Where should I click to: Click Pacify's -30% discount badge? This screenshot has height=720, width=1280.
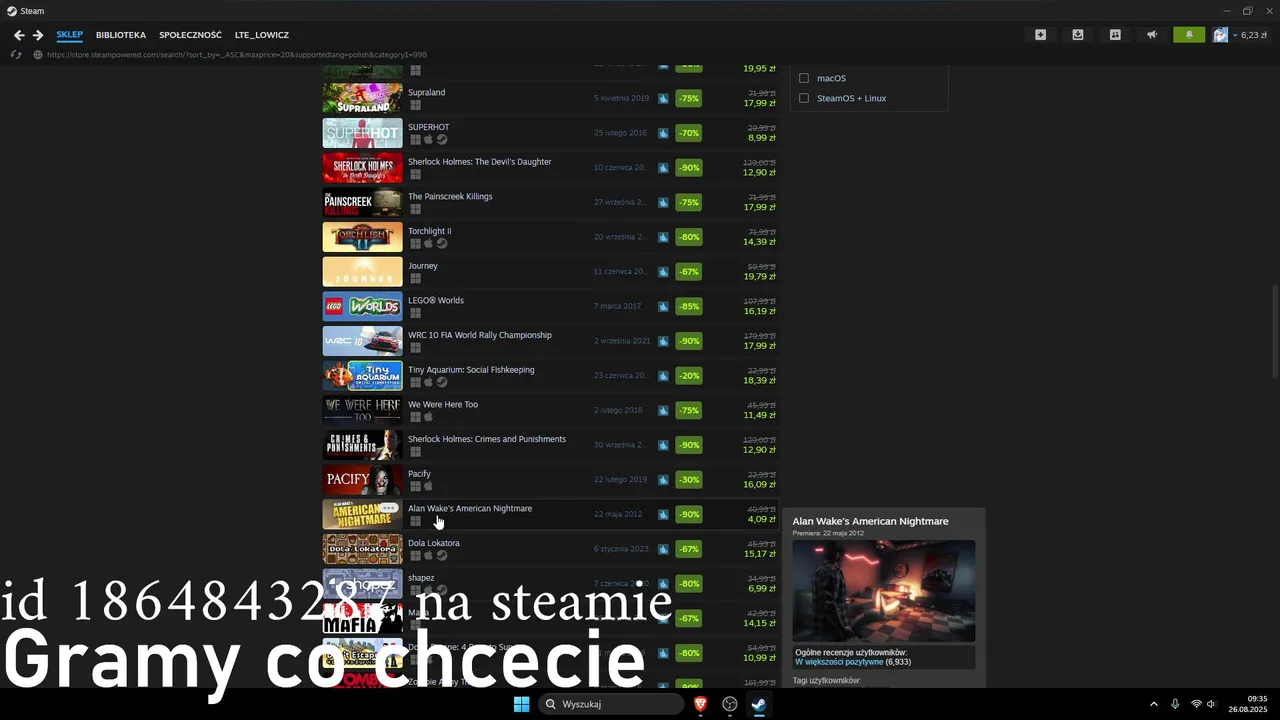(x=689, y=480)
